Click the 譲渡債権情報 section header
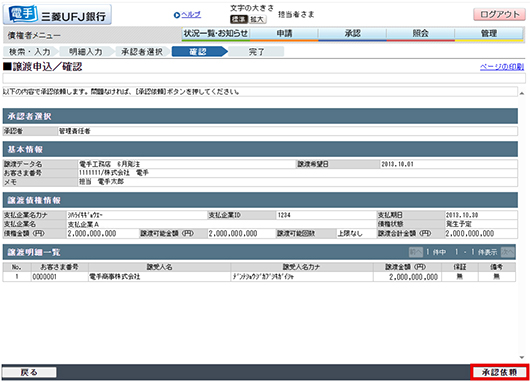This screenshot has height=382, width=530. pyautogui.click(x=260, y=200)
